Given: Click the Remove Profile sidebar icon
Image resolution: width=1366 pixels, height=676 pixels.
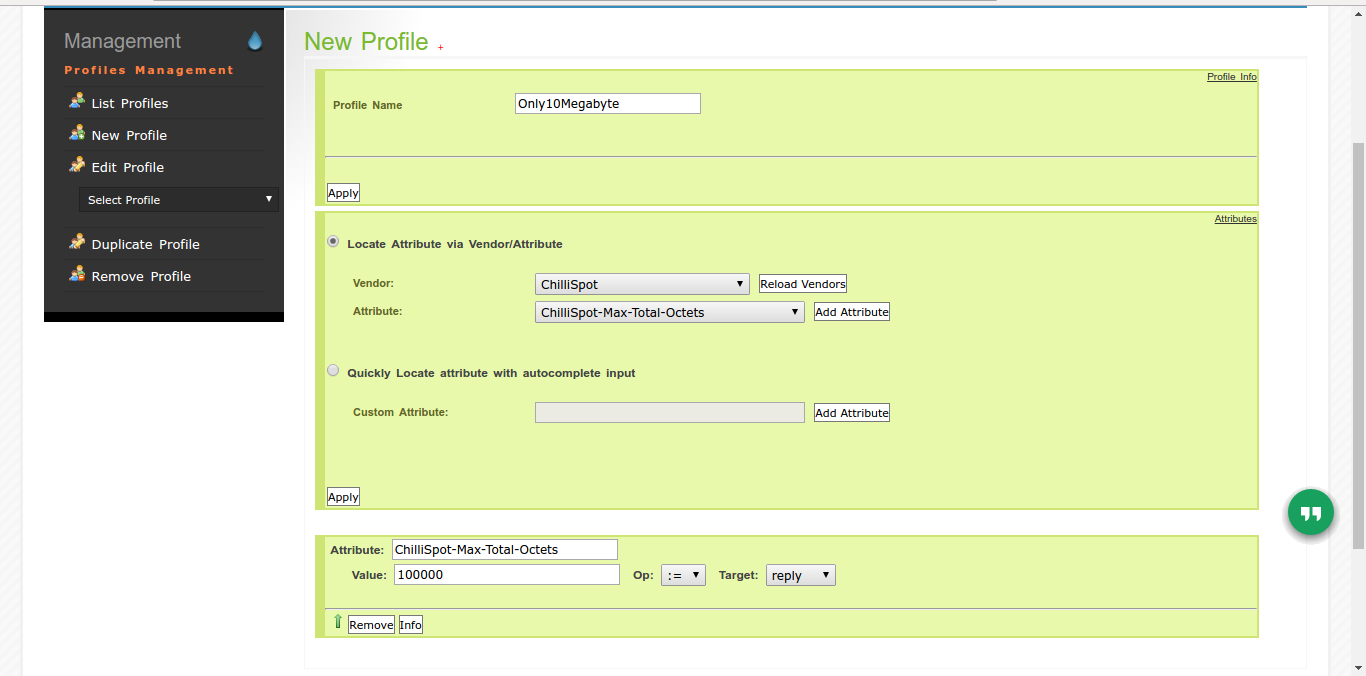Looking at the screenshot, I should [x=77, y=274].
